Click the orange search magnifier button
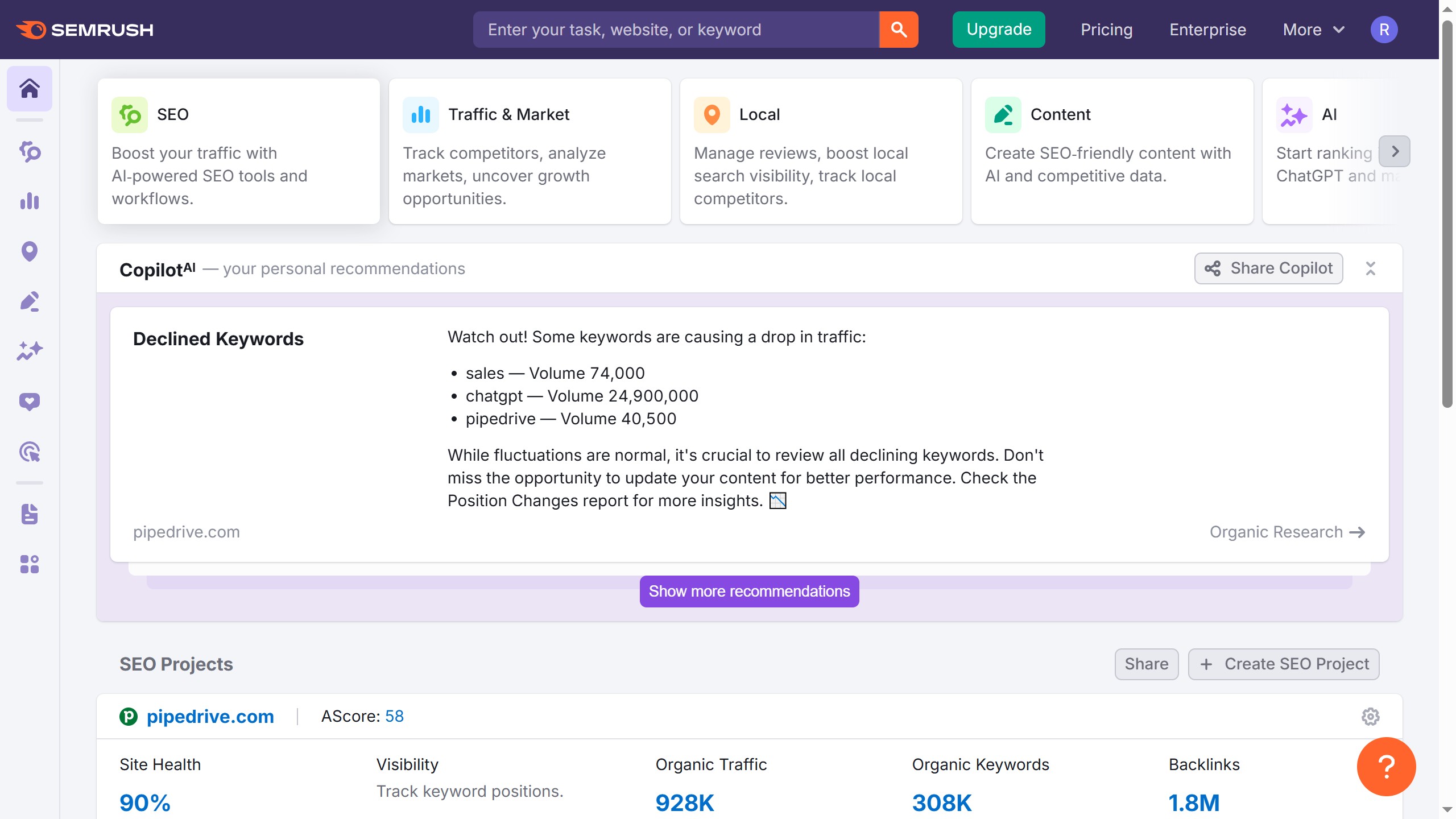Image resolution: width=1456 pixels, height=819 pixels. (x=897, y=29)
